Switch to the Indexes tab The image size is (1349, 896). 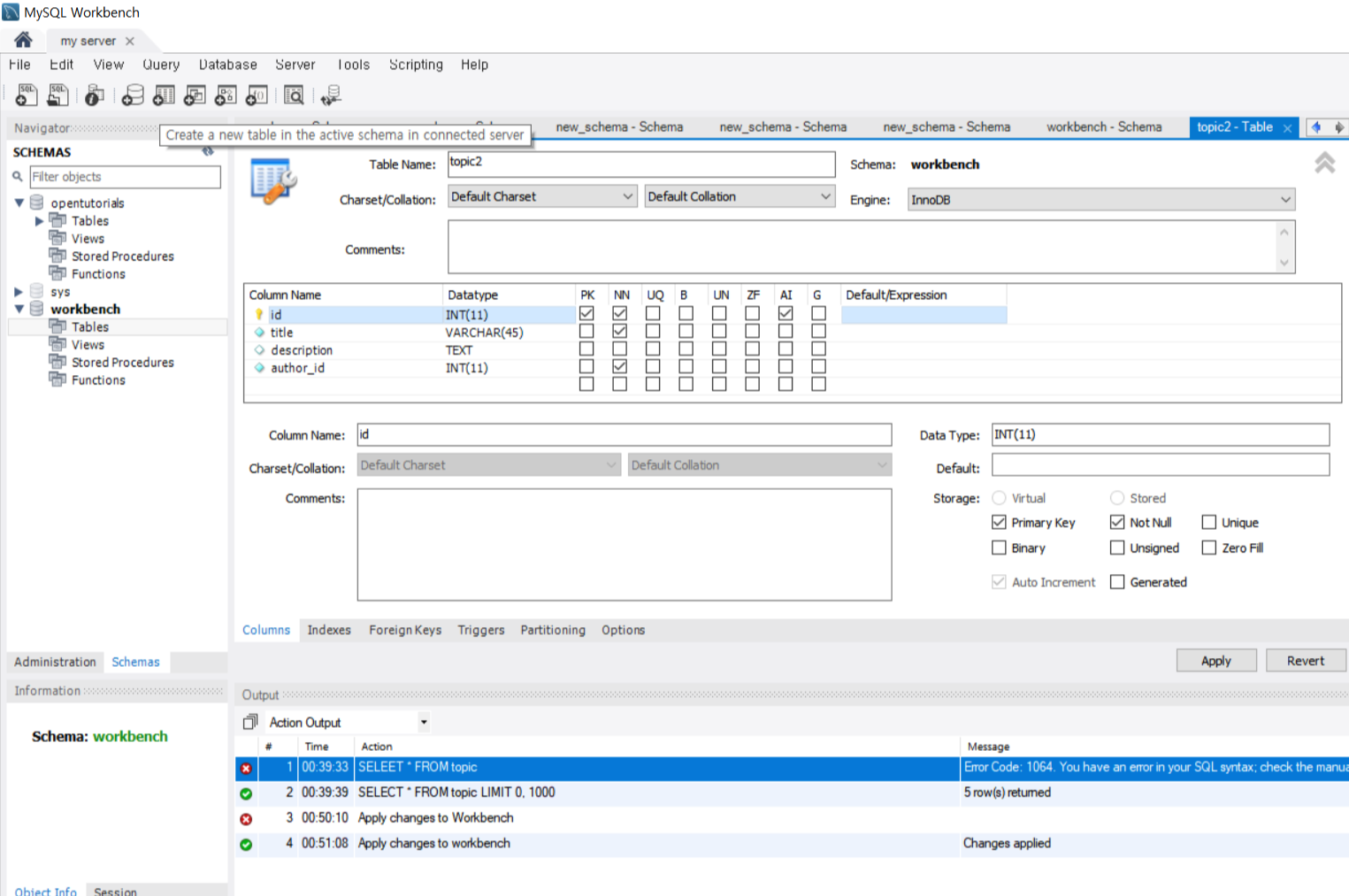click(x=329, y=630)
